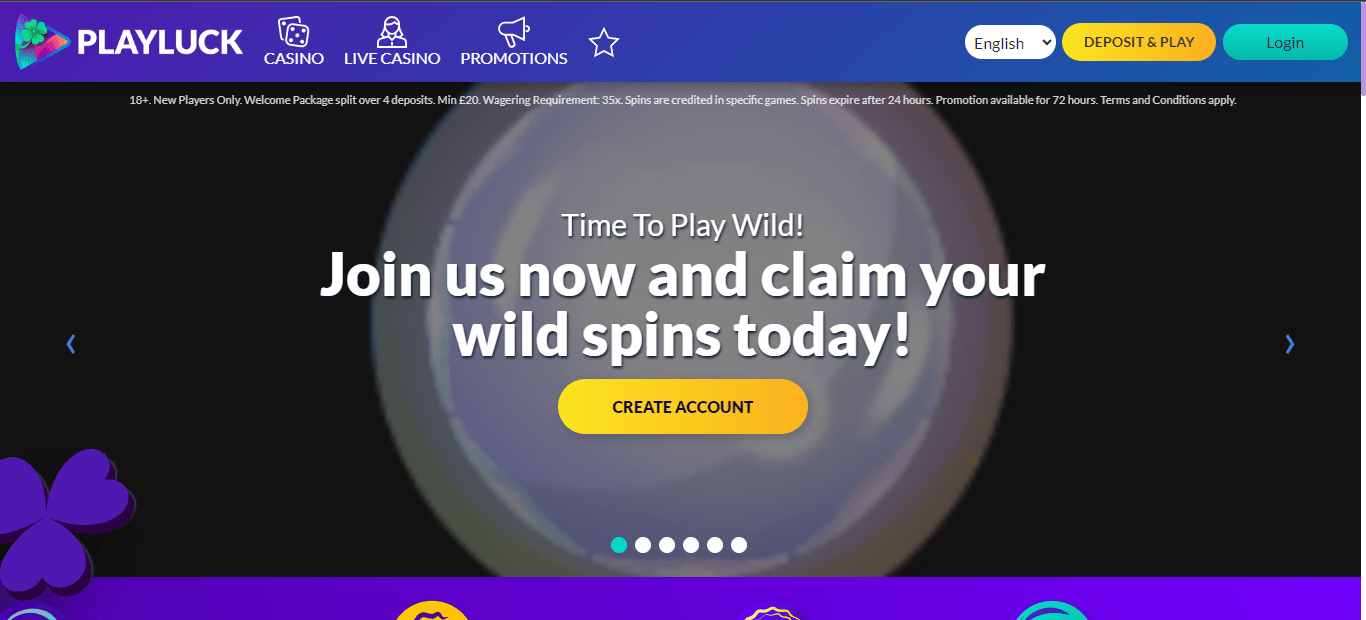Open the PROMOTIONS menu label
This screenshot has width=1366, height=620.
coord(514,59)
